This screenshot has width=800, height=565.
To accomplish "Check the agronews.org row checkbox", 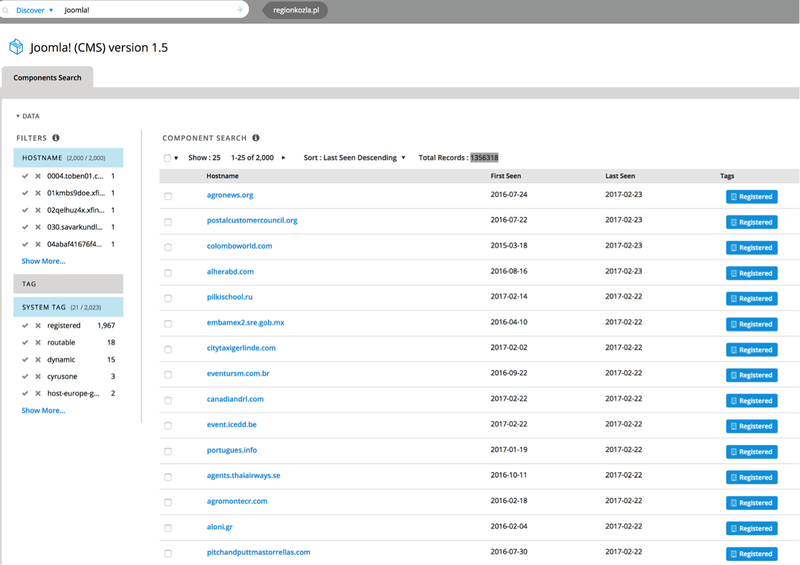I will (168, 196).
